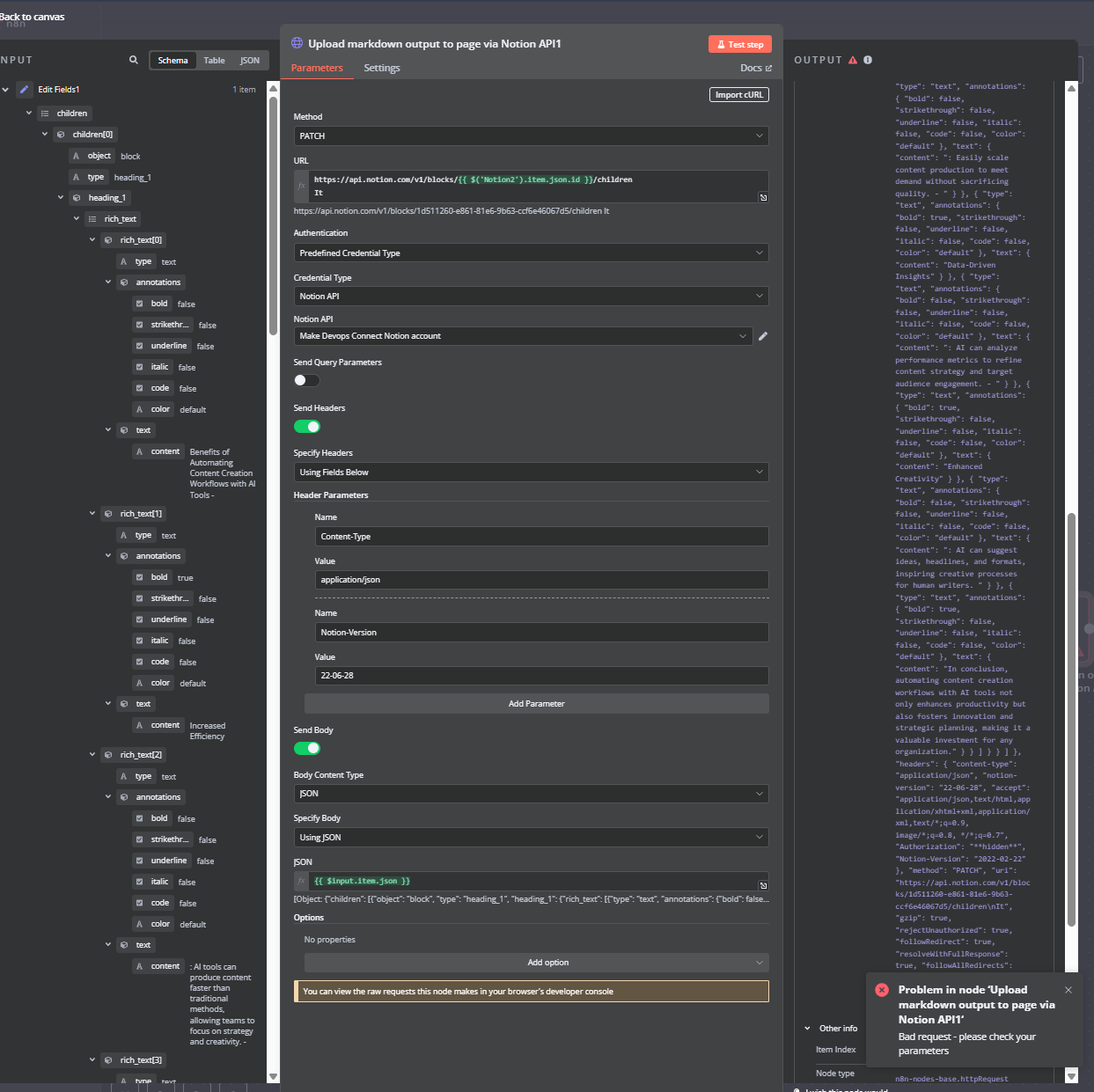1094x1092 pixels.
Task: Click the red error icon in notification
Action: [x=882, y=990]
